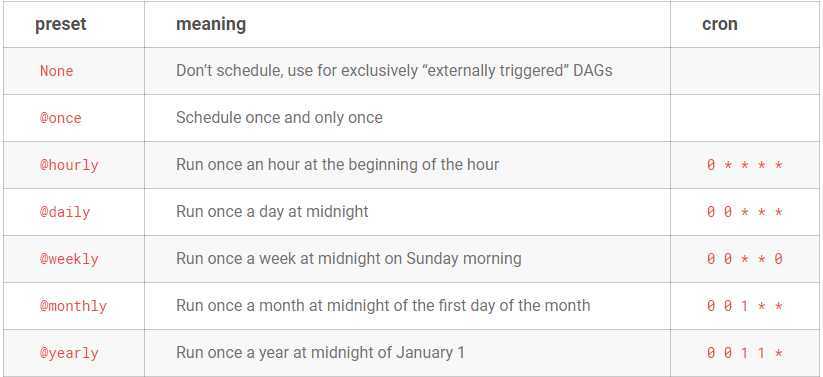Click the weekly cron expression 0 0 * * 0
Screen dimensions: 823x377
(744, 259)
